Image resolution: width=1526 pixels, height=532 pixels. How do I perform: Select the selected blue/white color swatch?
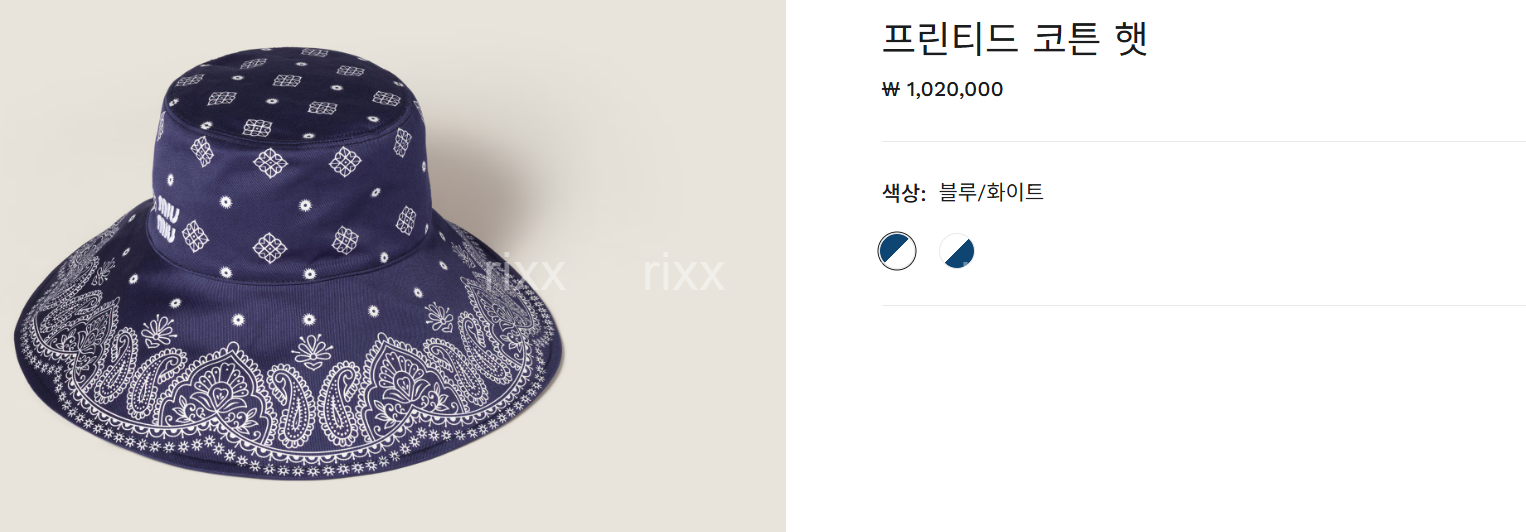[897, 250]
